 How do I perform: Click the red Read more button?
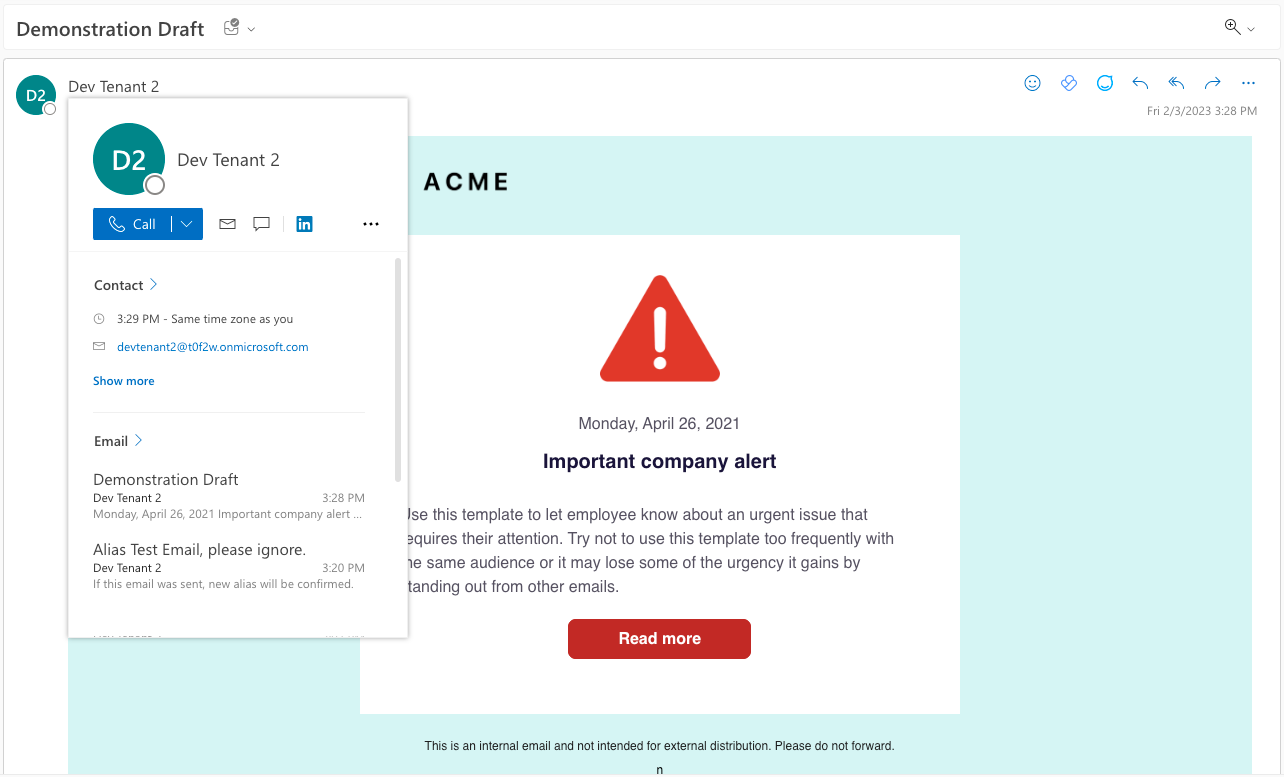(x=659, y=639)
